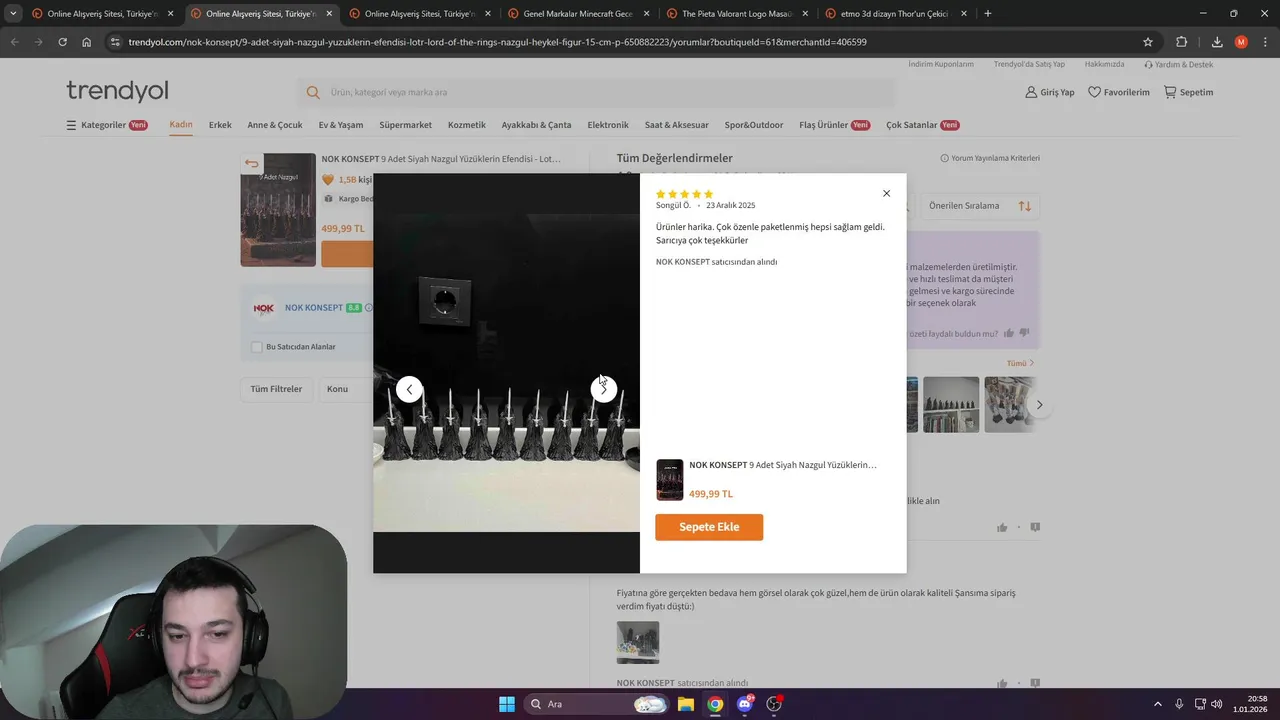Open Giriş Yap account link
This screenshot has width=1280, height=720.
point(1050,92)
